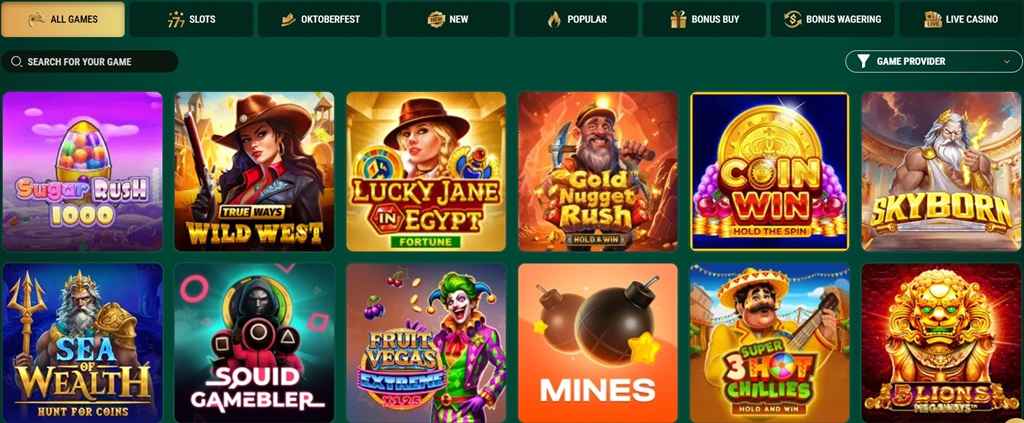Open the Sugar Rush 1000 game
1024x423 pixels.
click(82, 171)
